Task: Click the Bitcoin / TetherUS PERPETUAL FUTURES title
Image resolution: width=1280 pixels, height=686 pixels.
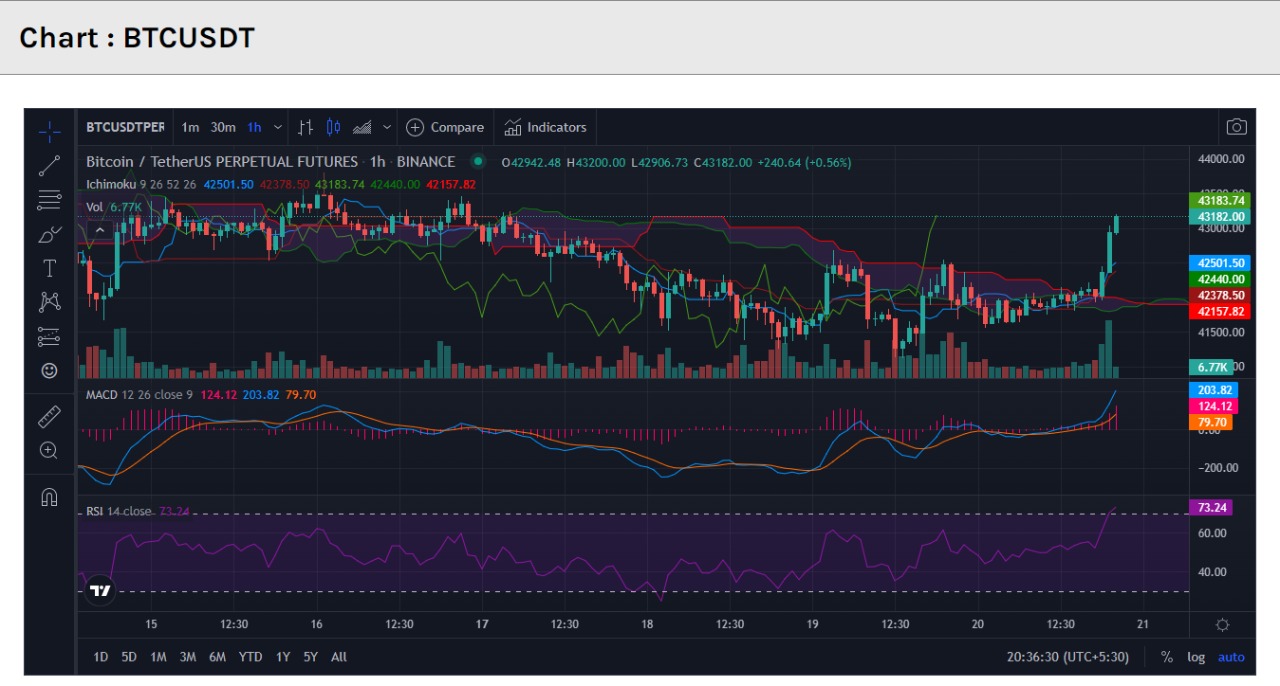Action: 222,161
